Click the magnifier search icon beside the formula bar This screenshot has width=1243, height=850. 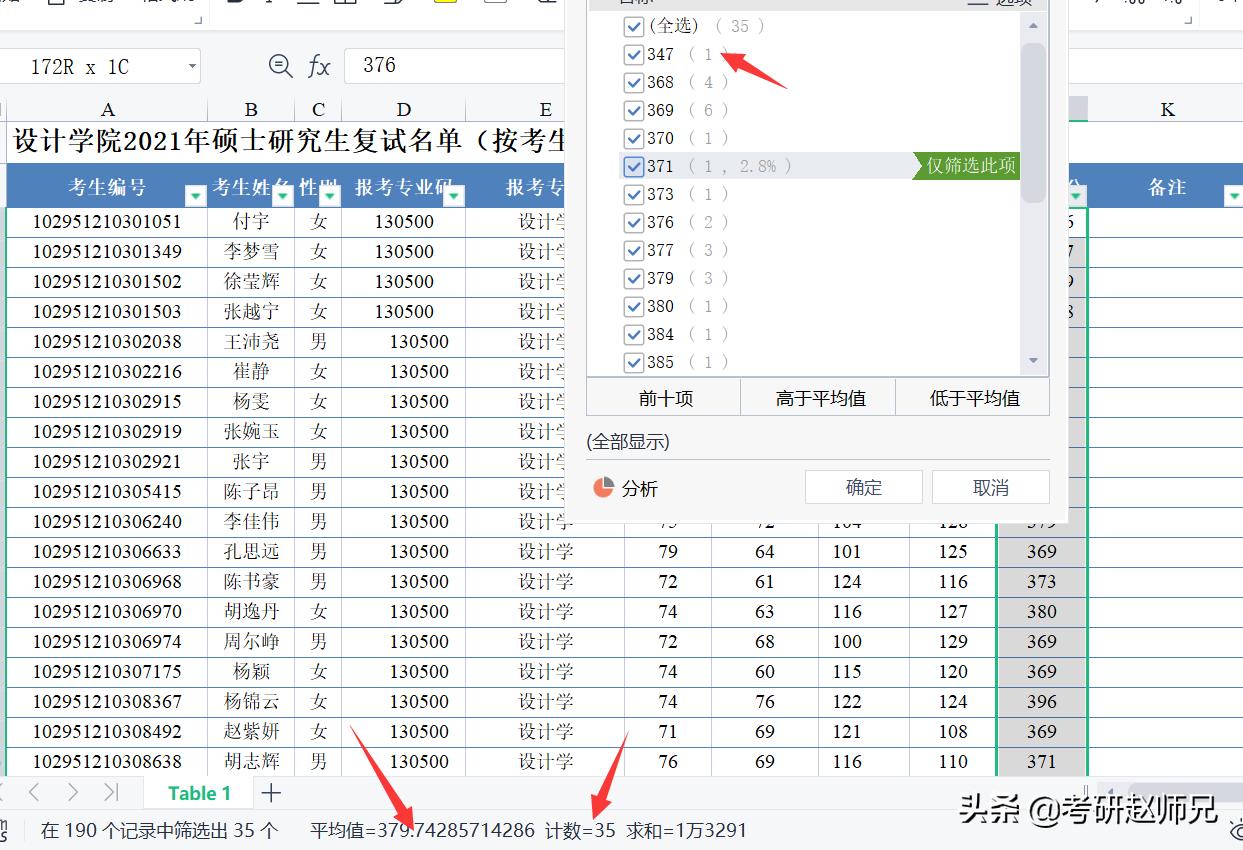[280, 66]
